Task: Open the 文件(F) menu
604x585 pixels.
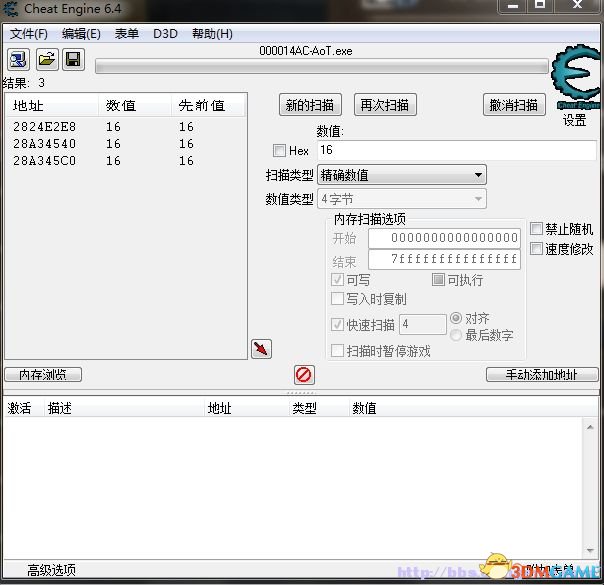Action: click(29, 34)
